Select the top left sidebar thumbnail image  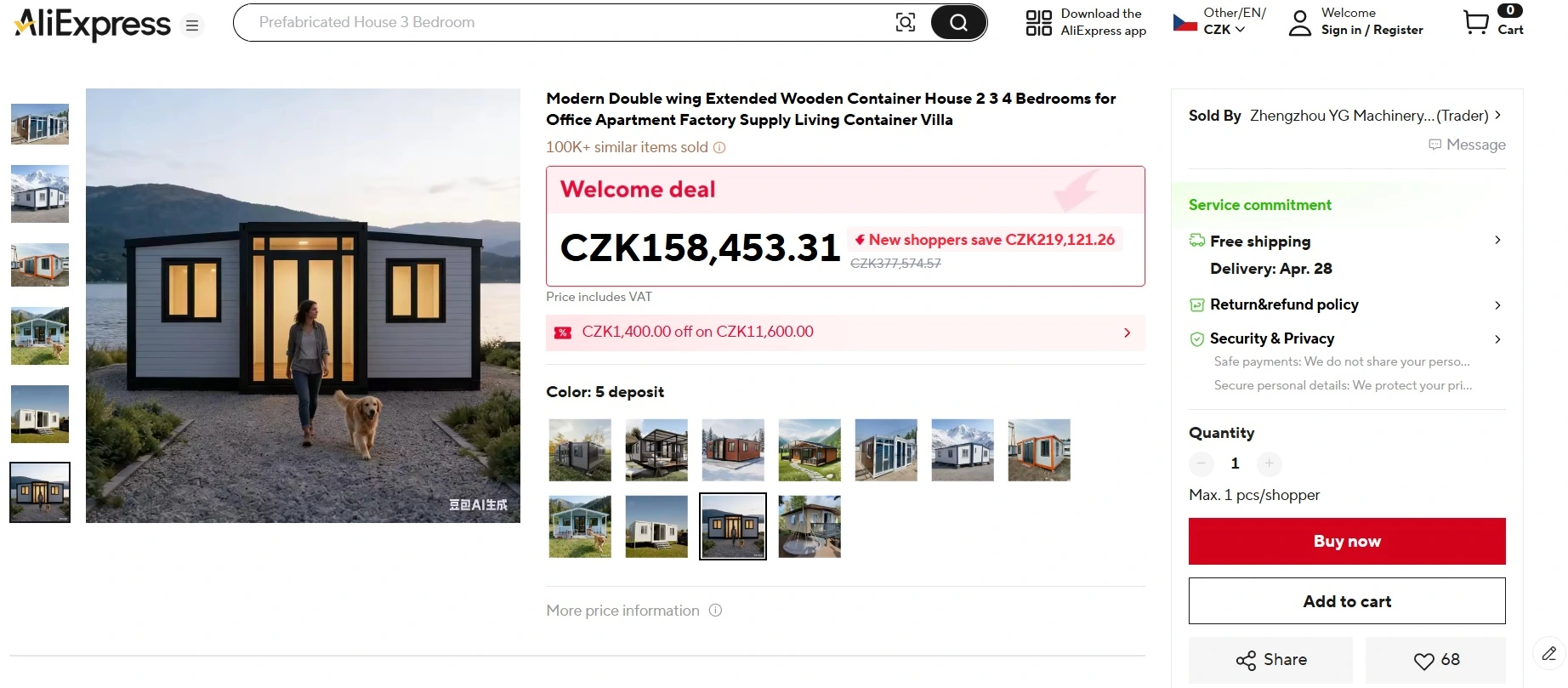(40, 124)
